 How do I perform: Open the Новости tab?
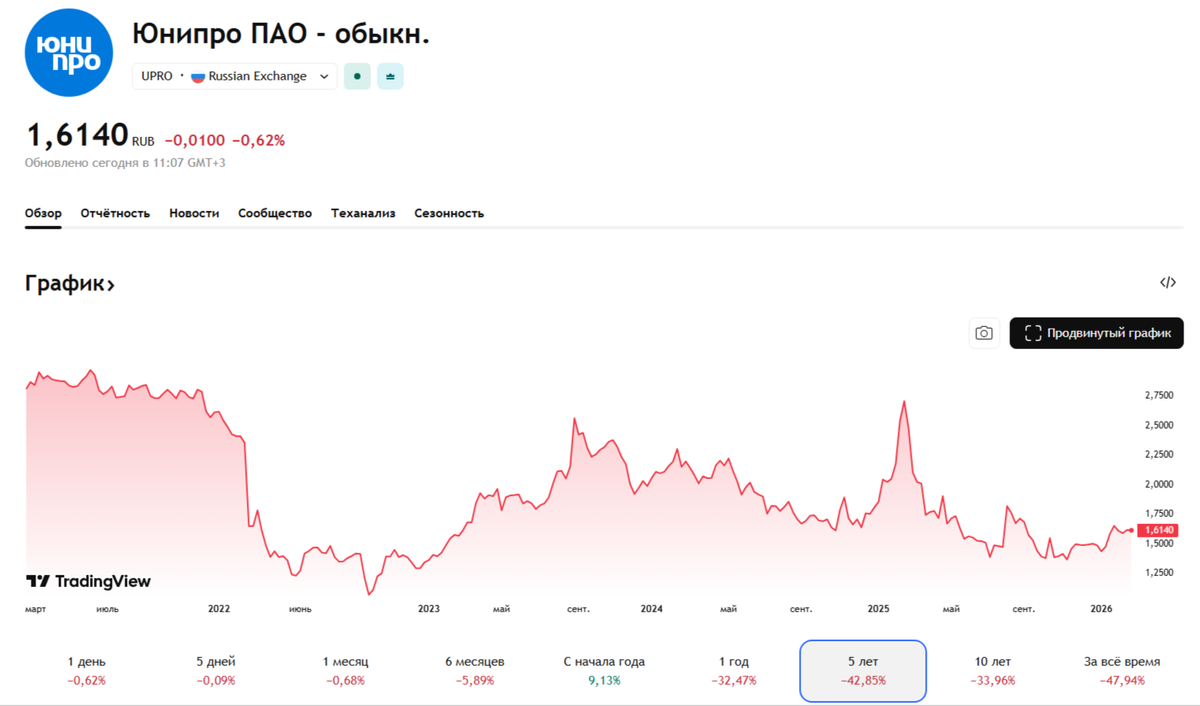tap(194, 213)
